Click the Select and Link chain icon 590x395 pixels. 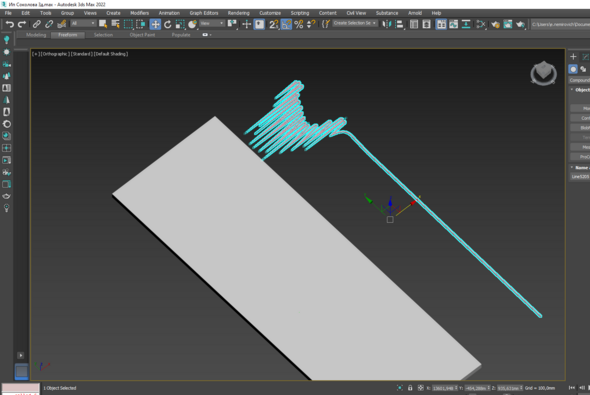pos(36,24)
